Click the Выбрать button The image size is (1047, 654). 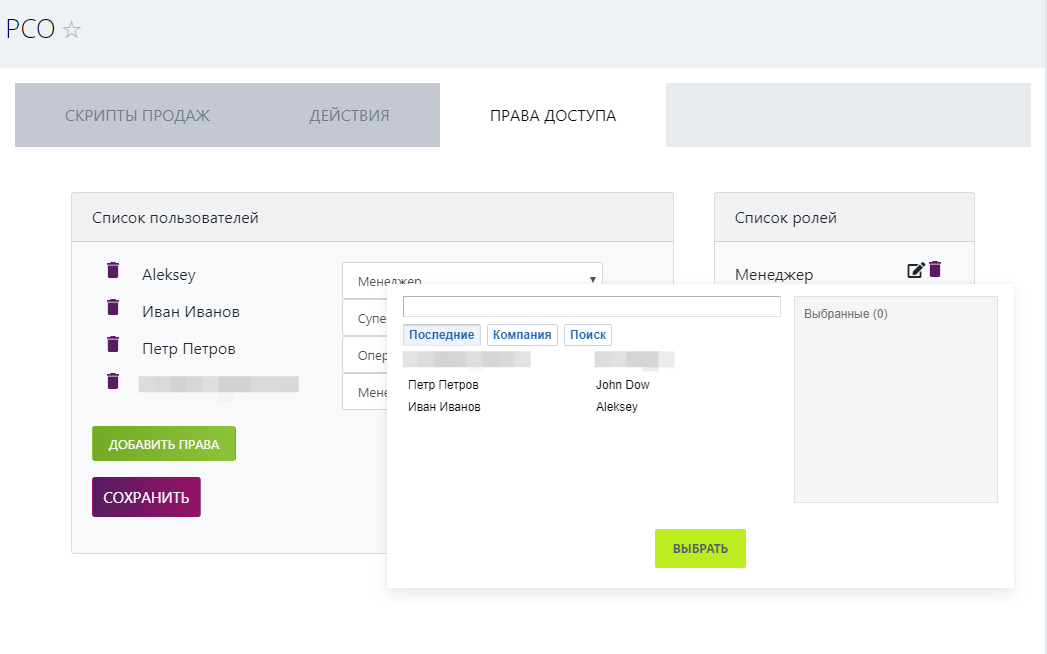click(700, 548)
